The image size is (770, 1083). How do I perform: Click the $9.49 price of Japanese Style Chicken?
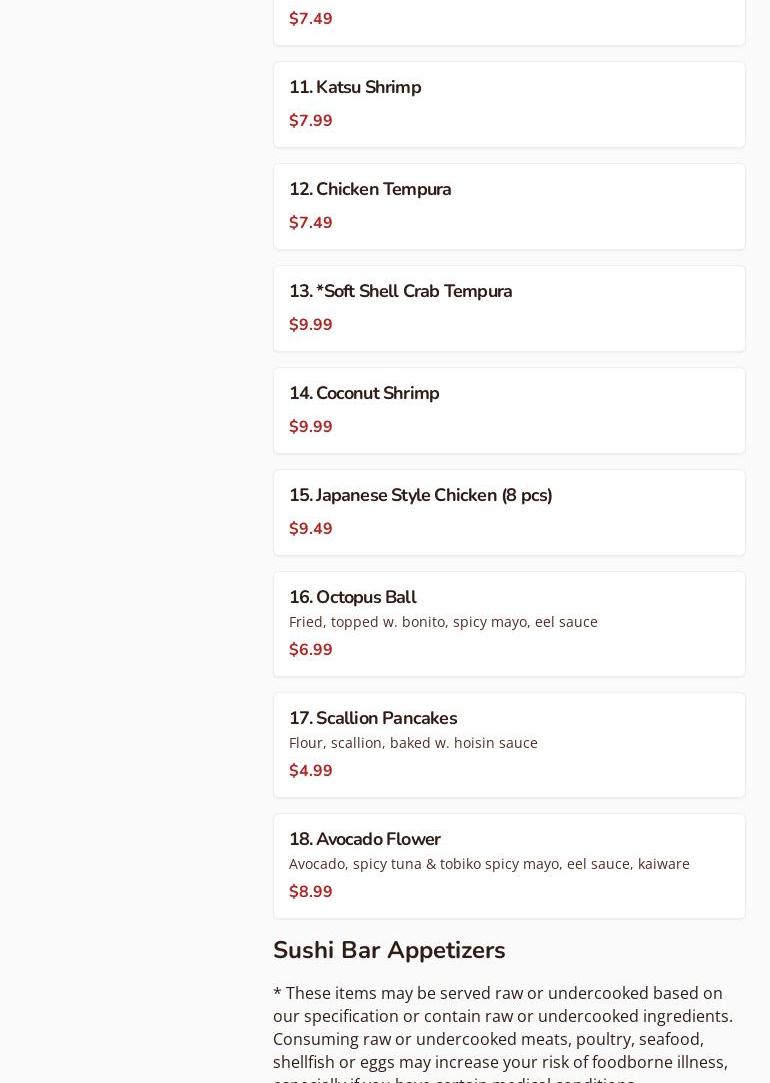point(310,529)
